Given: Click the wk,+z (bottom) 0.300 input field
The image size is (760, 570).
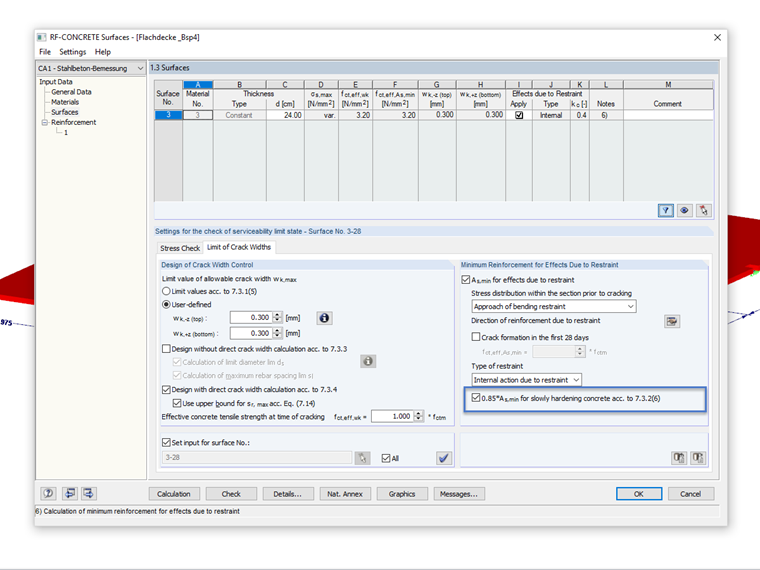Looking at the screenshot, I should (x=251, y=333).
